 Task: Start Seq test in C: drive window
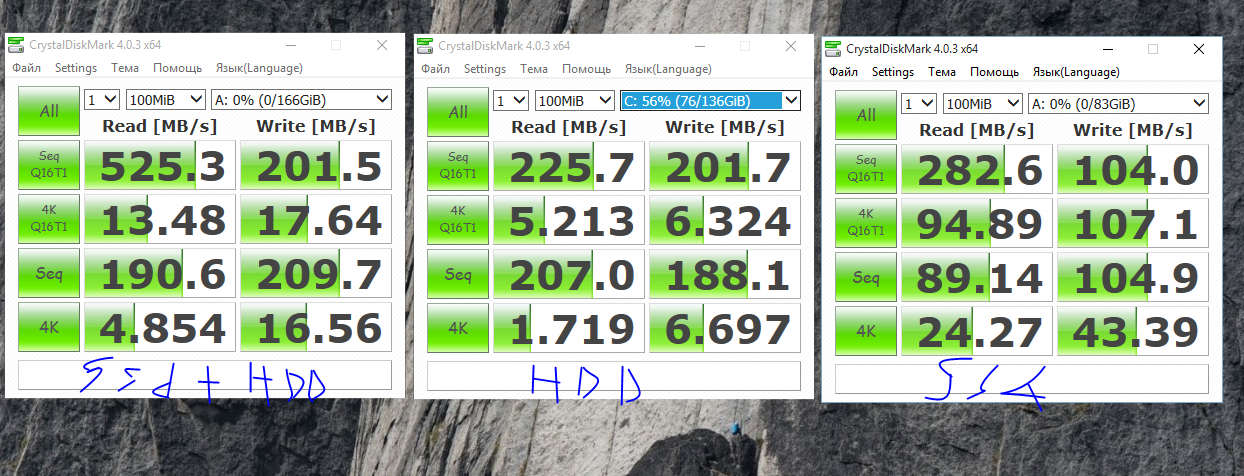point(457,273)
